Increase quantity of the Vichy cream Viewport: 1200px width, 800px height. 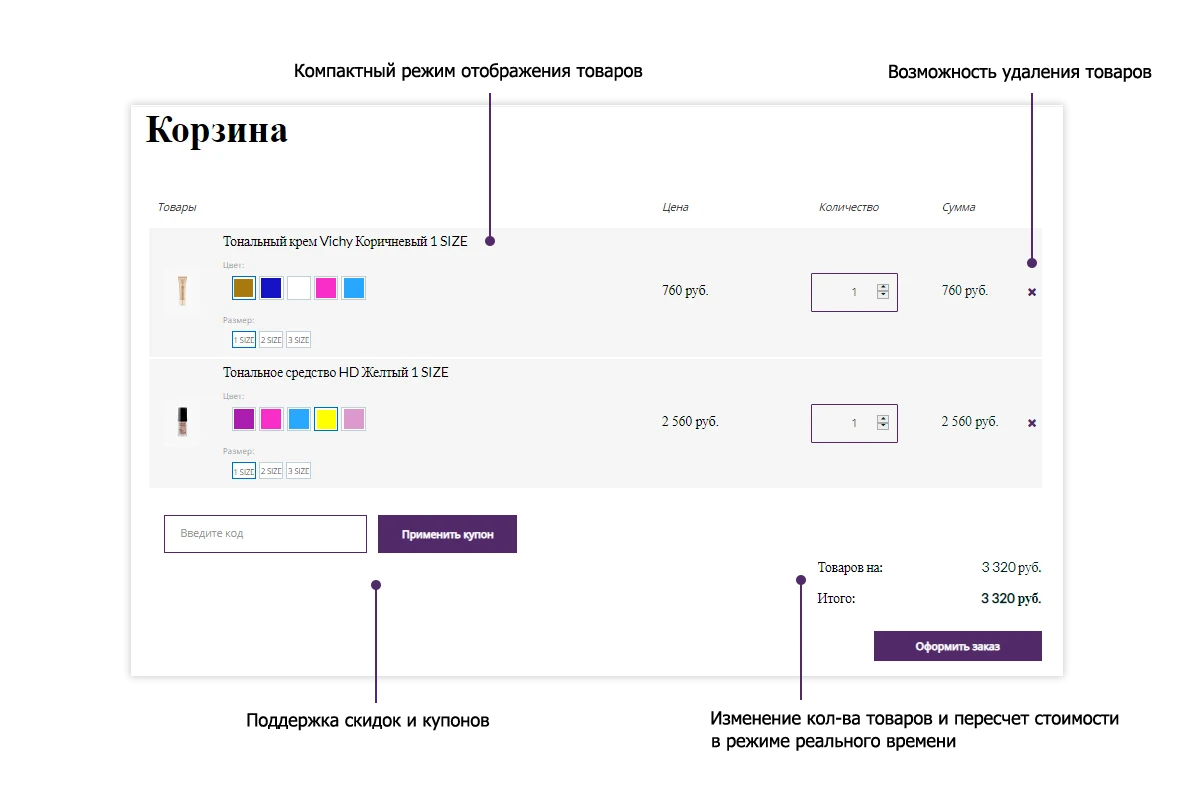(x=883, y=288)
